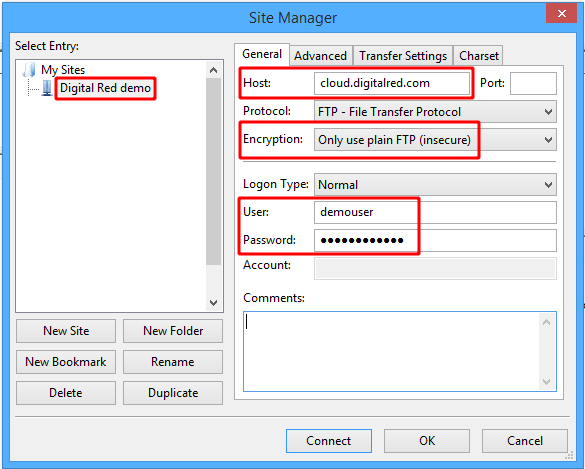Select the Digital Red demo site entry
585x469 pixels.
(x=105, y=88)
